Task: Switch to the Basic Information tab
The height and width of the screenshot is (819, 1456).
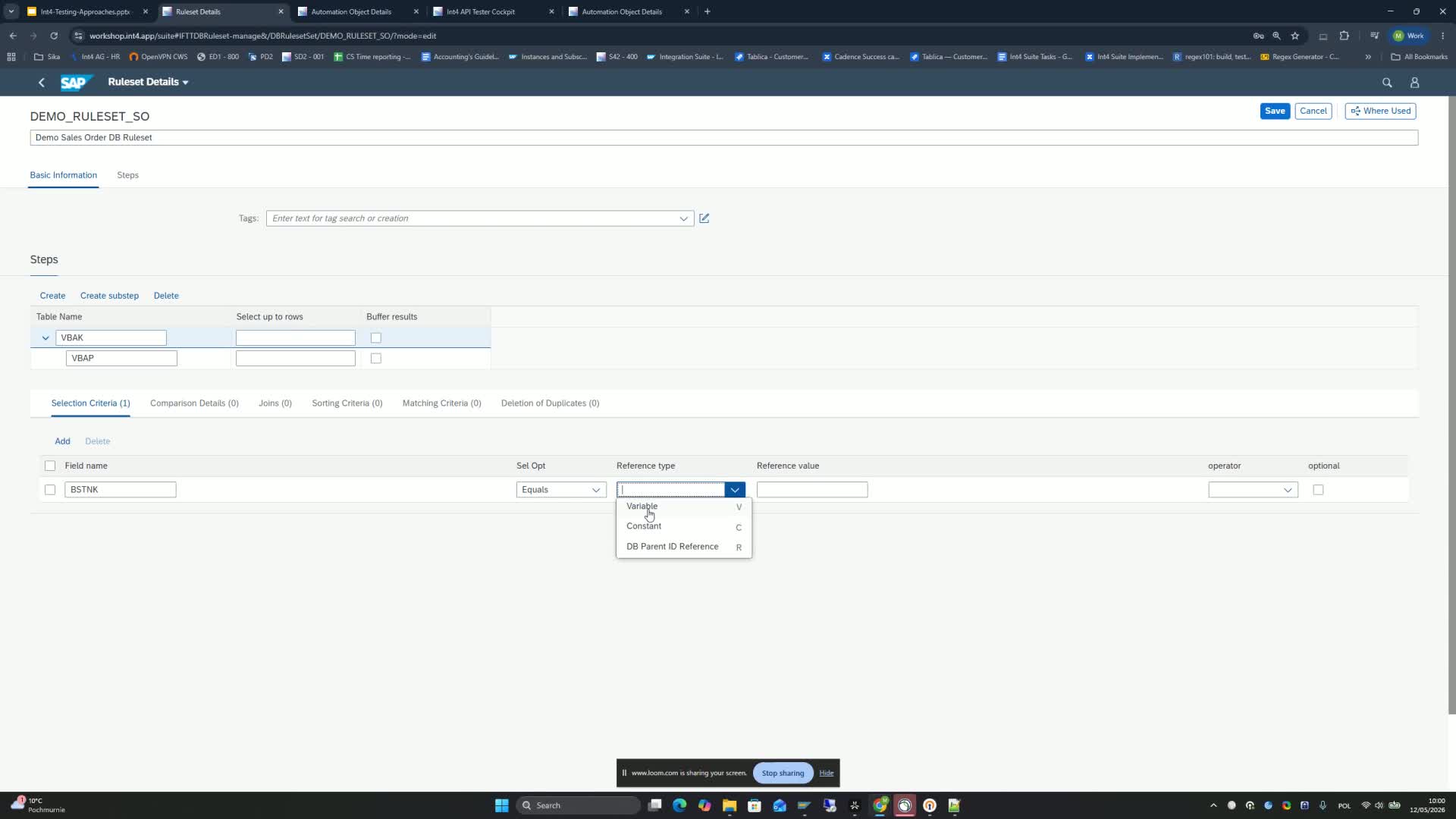Action: tap(64, 175)
